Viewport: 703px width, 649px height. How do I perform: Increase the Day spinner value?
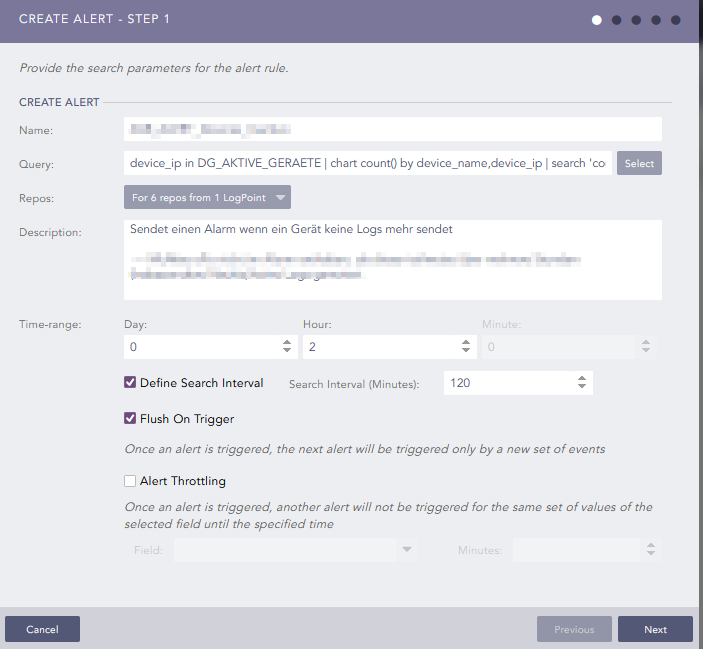(288, 342)
